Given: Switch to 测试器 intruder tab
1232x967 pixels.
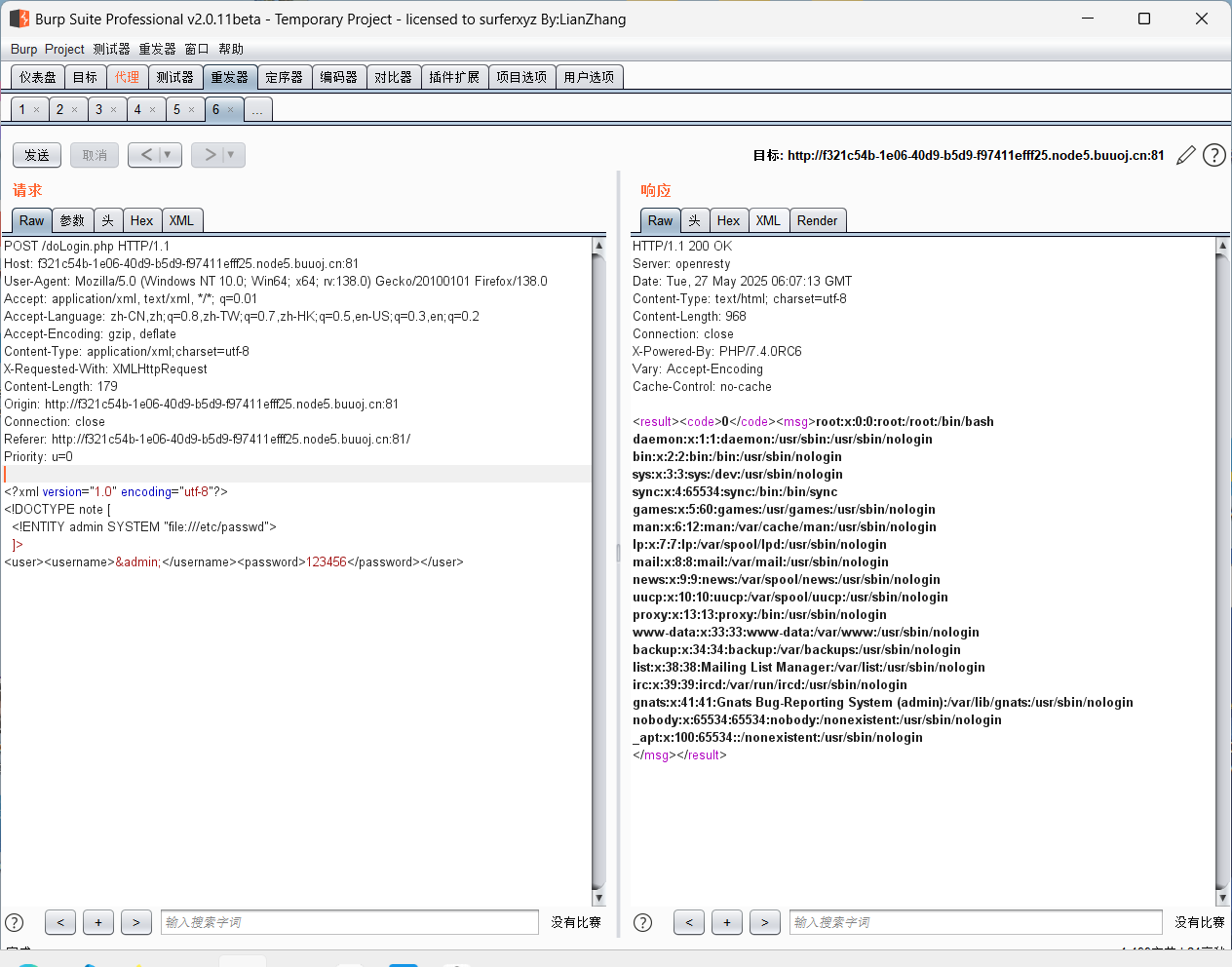Looking at the screenshot, I should pos(175,77).
